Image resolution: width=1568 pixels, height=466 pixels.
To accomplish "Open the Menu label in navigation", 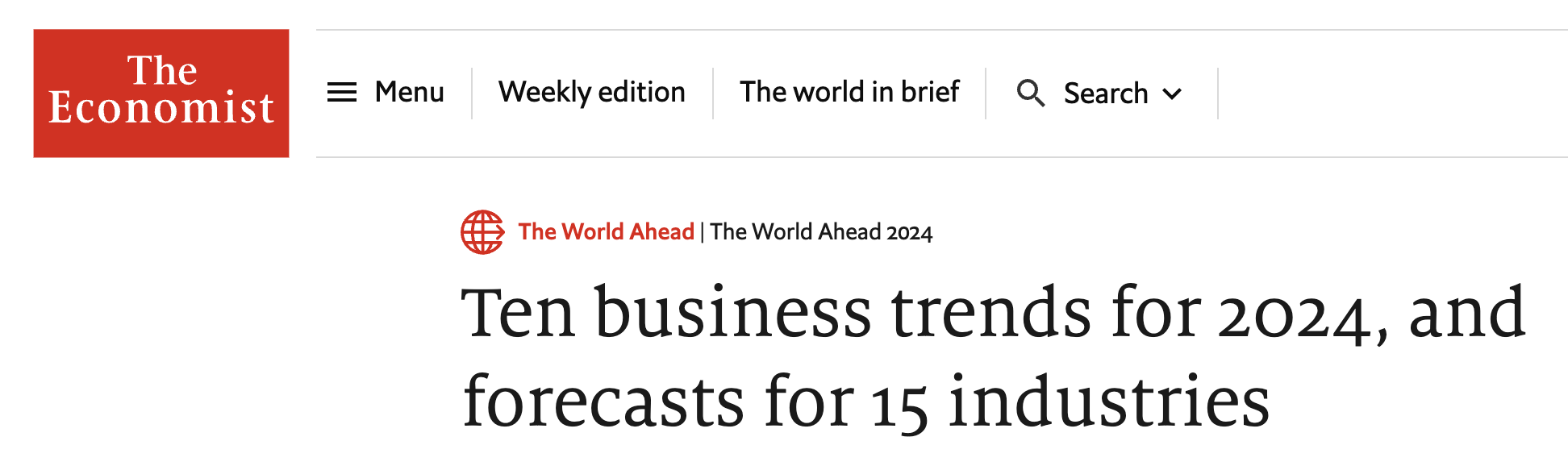I will pyautogui.click(x=409, y=93).
